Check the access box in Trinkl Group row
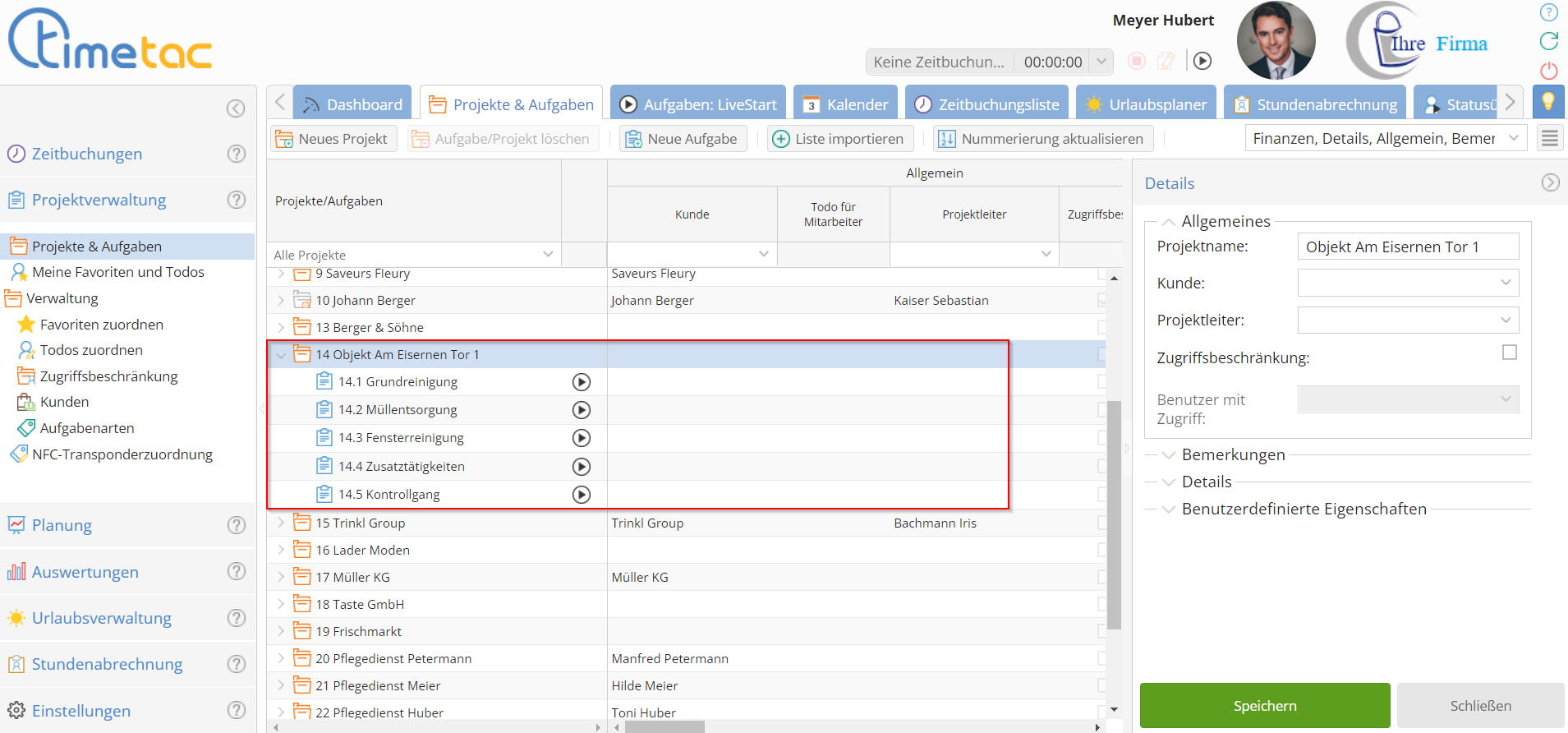 coord(1101,523)
